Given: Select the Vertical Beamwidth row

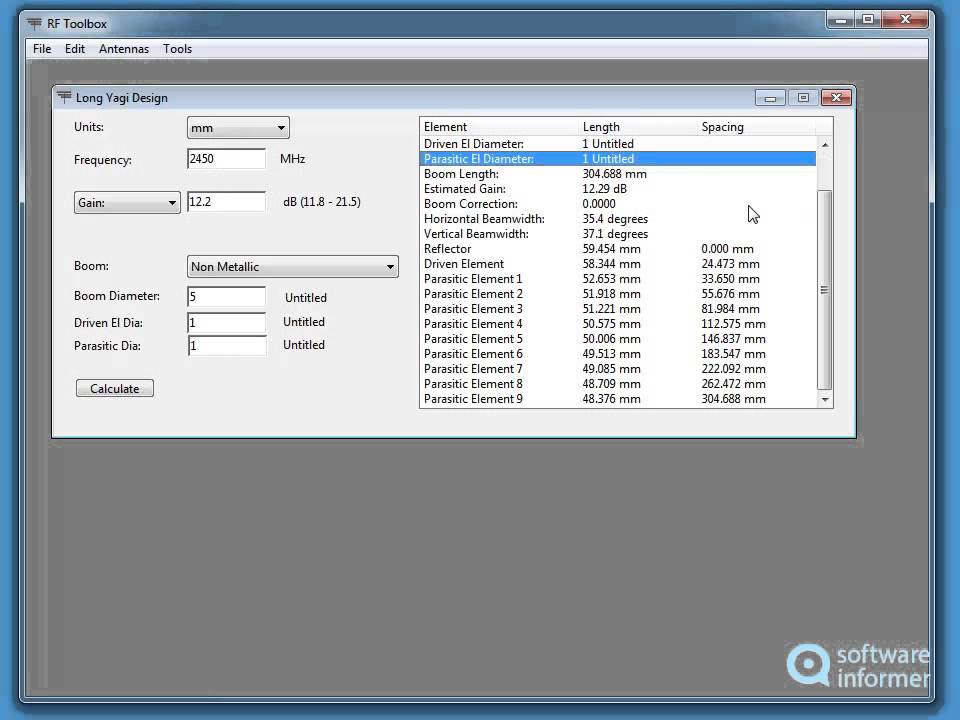Looking at the screenshot, I should [618, 234].
